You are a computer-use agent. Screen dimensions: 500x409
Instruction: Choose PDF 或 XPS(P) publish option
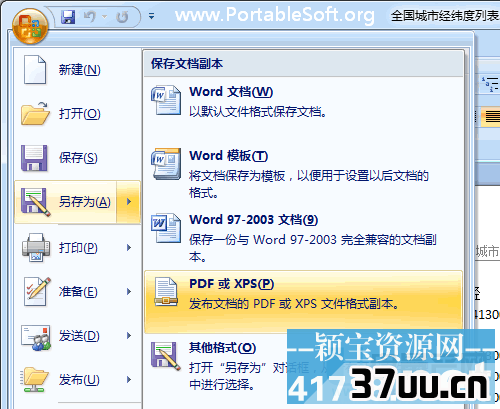[x=304, y=302]
